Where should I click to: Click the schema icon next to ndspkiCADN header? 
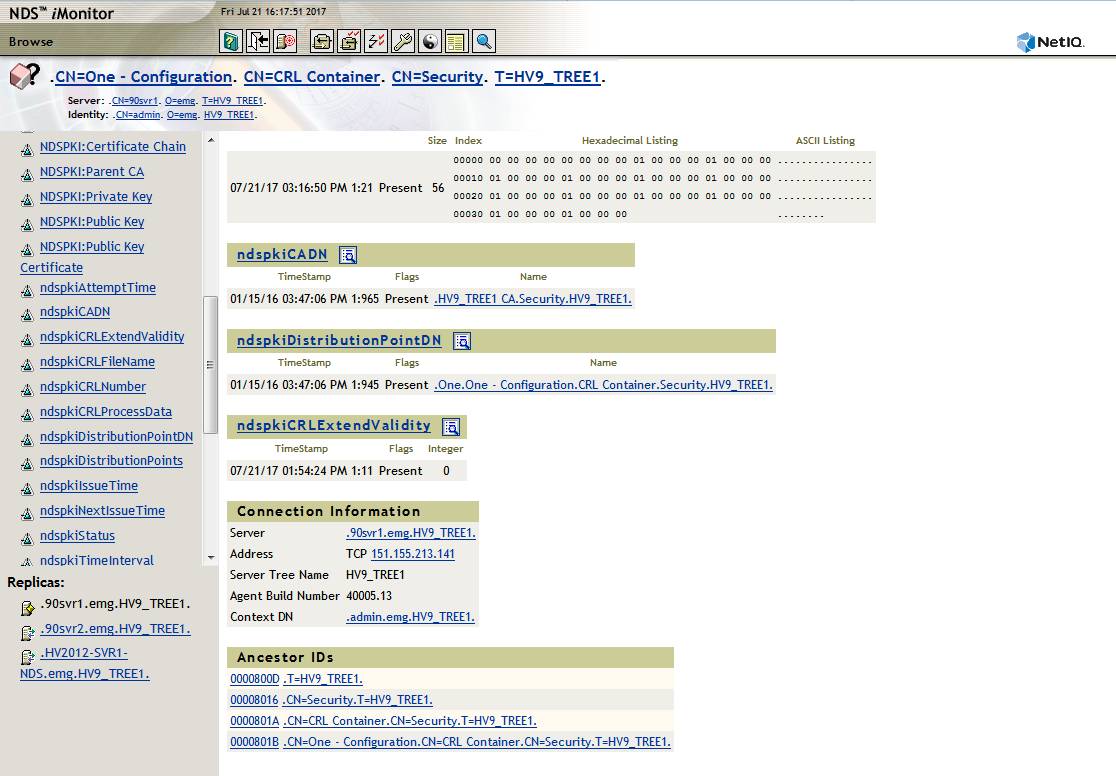click(x=348, y=255)
